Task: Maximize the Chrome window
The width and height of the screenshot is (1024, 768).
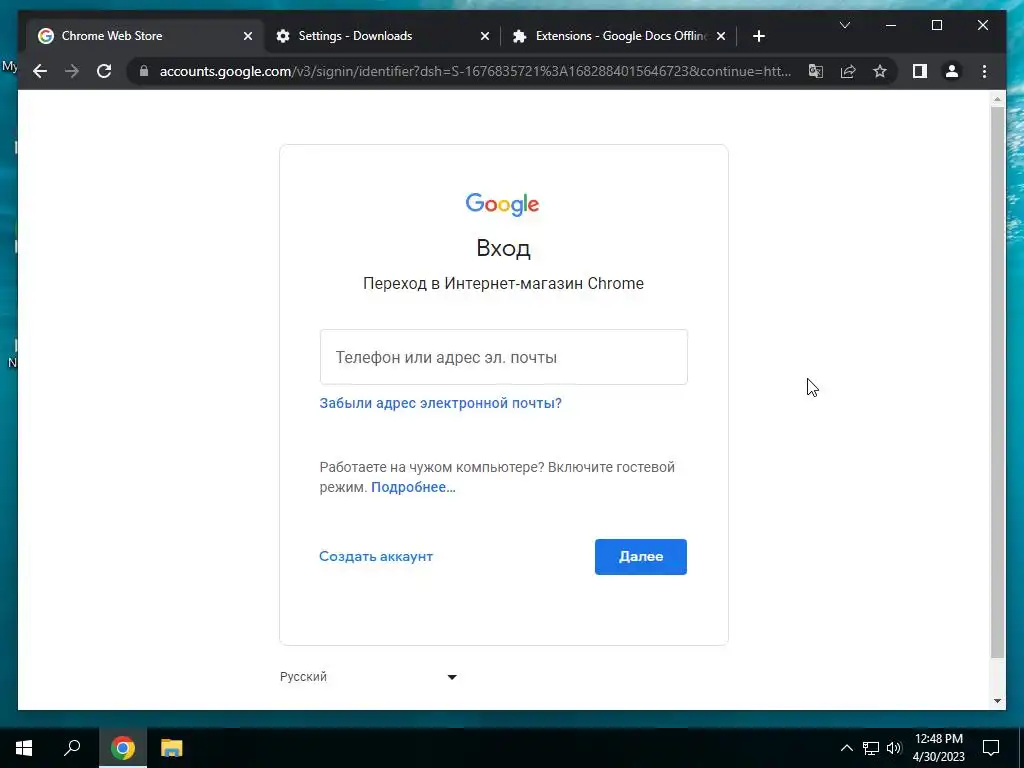Action: [x=936, y=25]
